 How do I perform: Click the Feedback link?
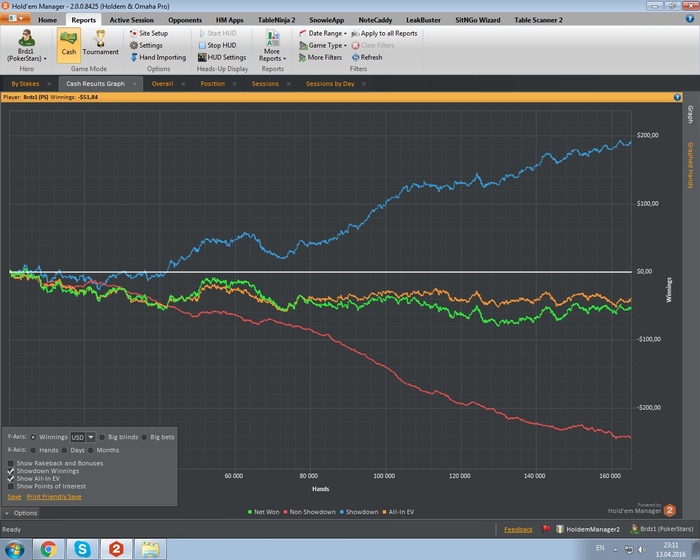pyautogui.click(x=518, y=529)
